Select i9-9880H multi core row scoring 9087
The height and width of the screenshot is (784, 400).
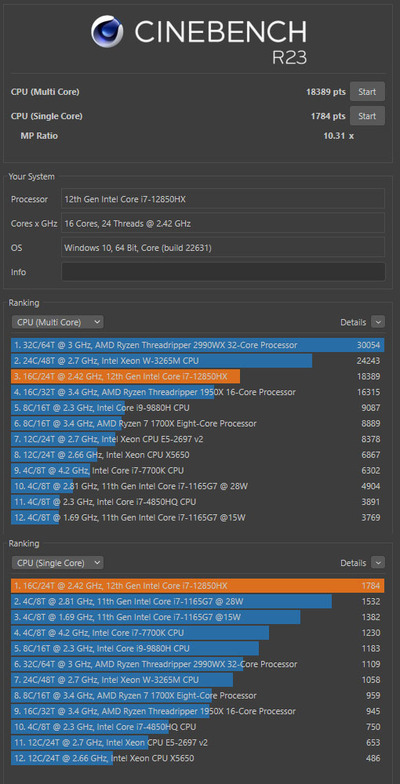click(x=198, y=408)
